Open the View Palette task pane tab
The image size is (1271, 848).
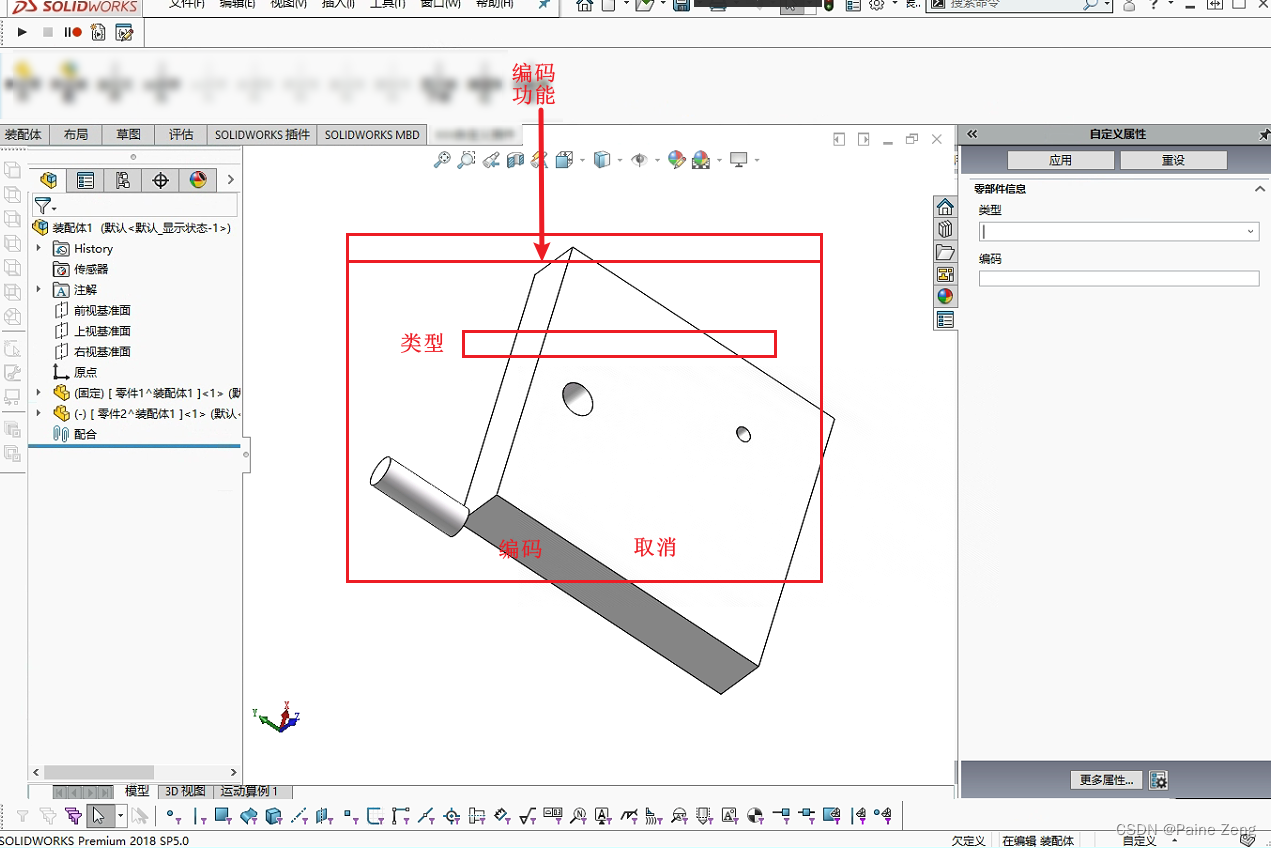pyautogui.click(x=945, y=274)
